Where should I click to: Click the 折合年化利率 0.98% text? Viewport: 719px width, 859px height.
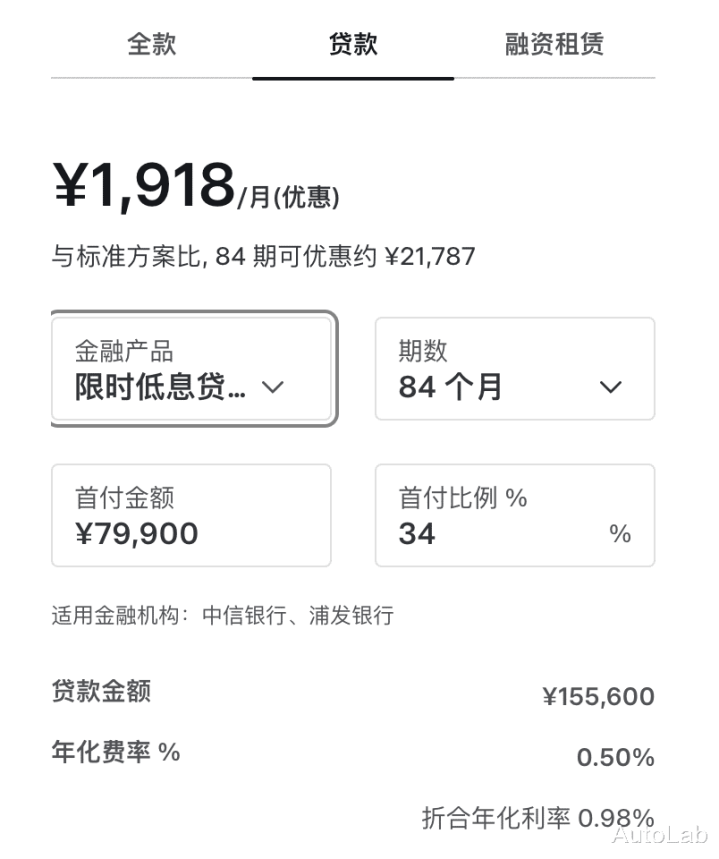tap(537, 817)
